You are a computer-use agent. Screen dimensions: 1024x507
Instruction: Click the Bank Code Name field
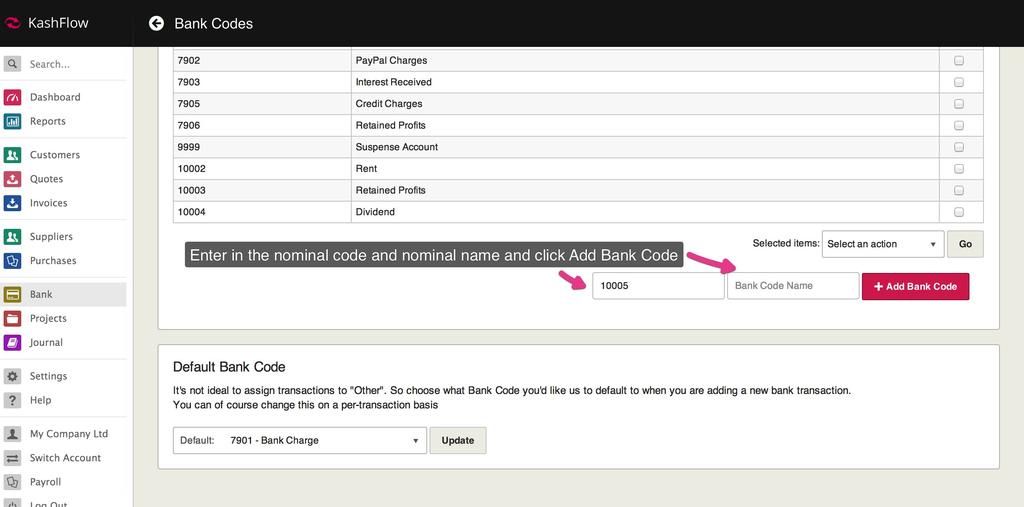click(x=792, y=286)
